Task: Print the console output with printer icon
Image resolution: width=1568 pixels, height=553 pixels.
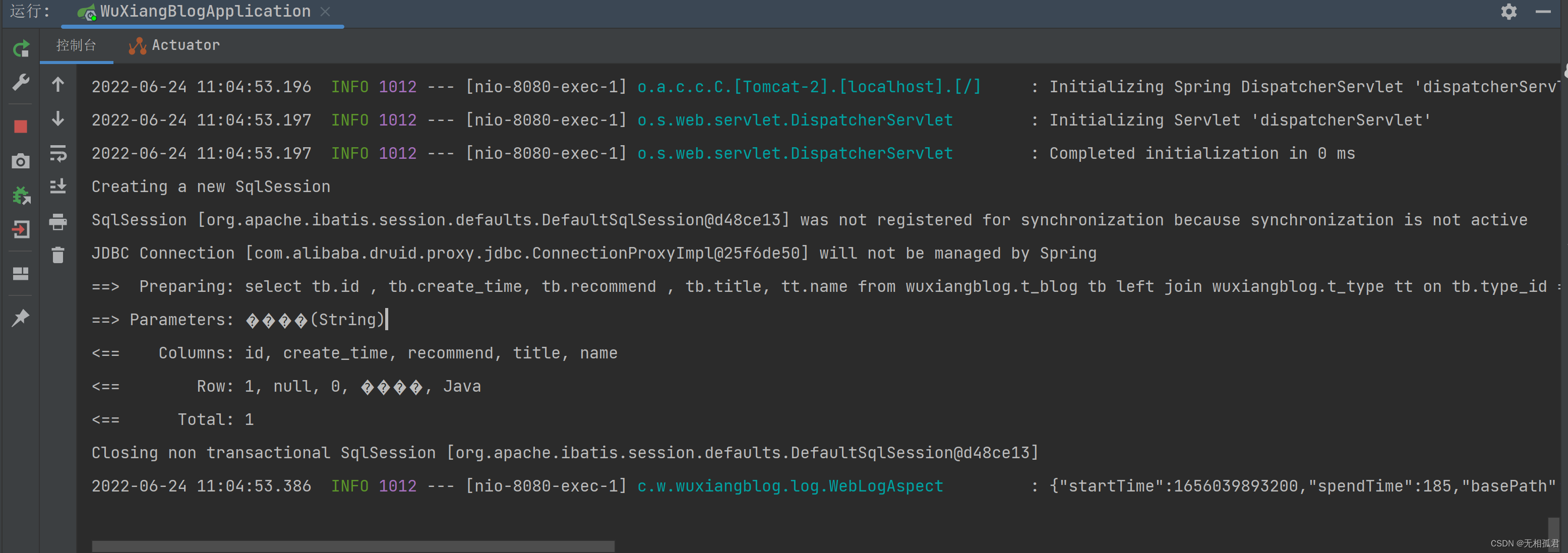Action: point(58,221)
